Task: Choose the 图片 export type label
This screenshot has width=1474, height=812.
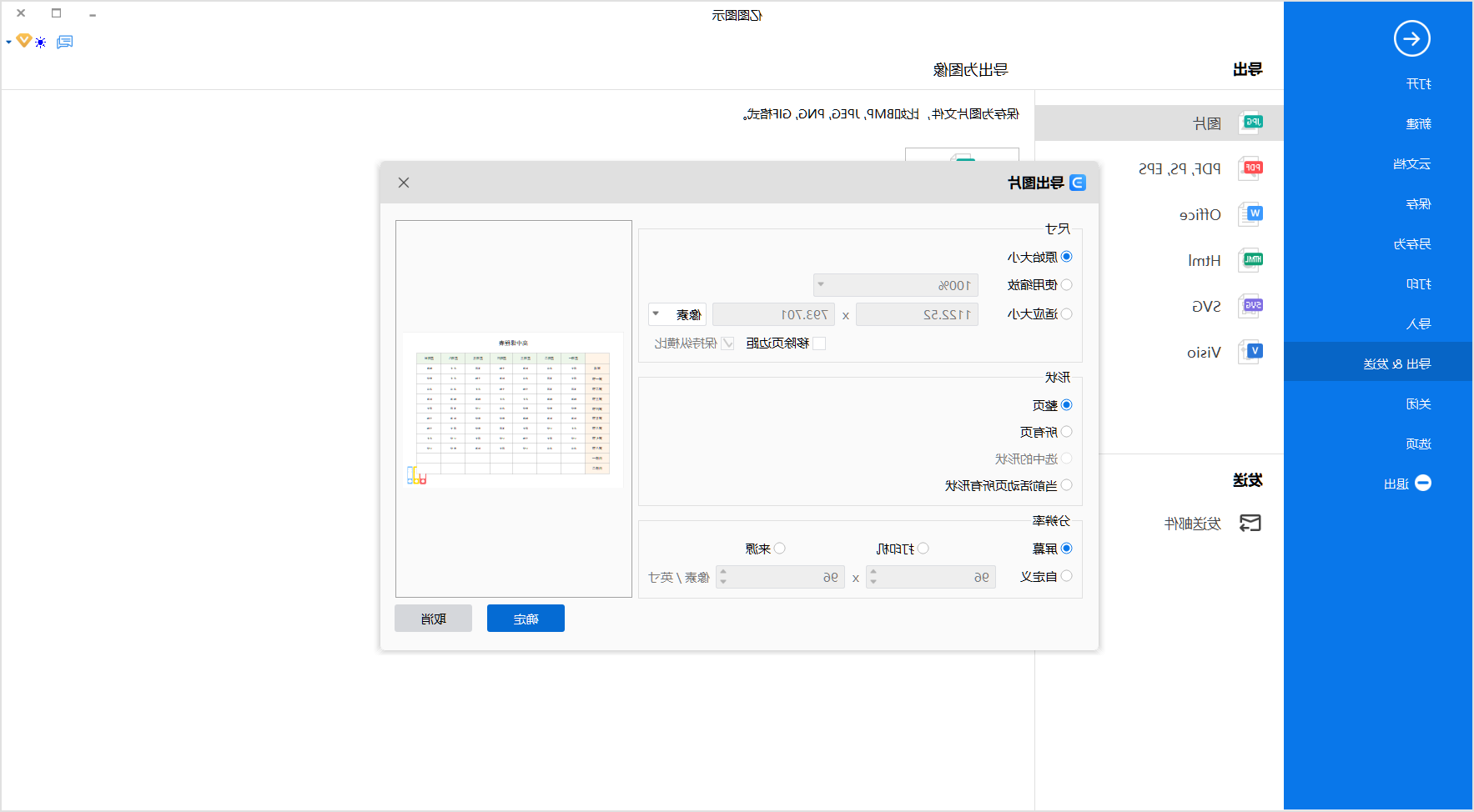Action: pyautogui.click(x=1207, y=123)
